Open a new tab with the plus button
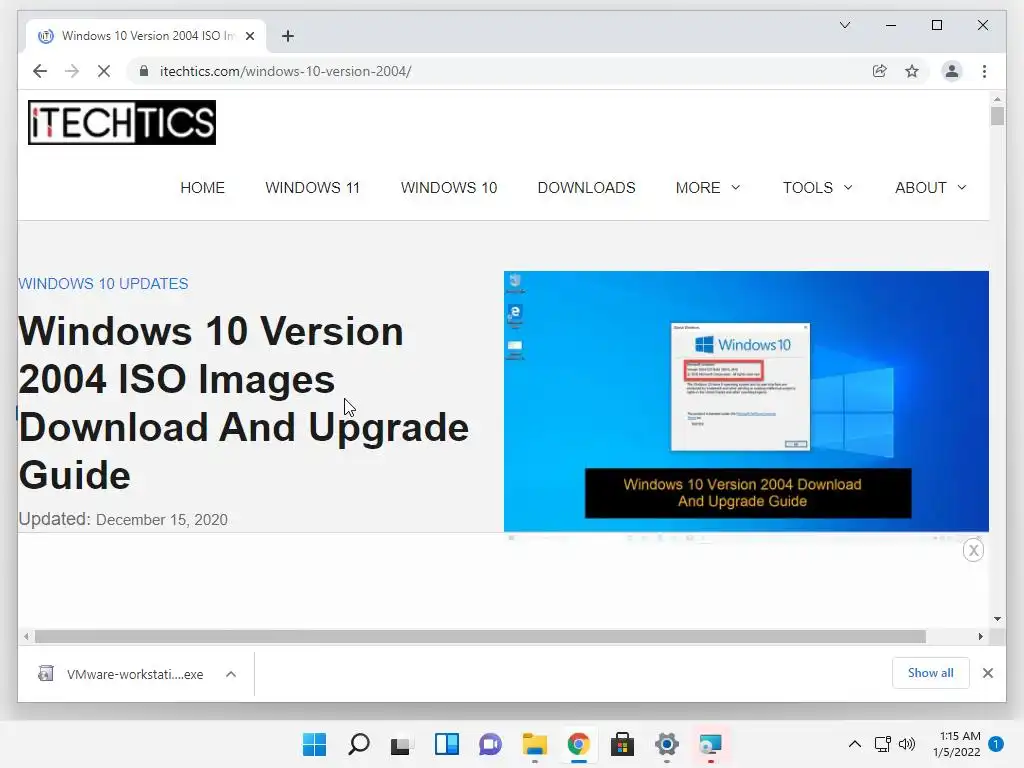Viewport: 1024px width, 768px height. (x=287, y=36)
